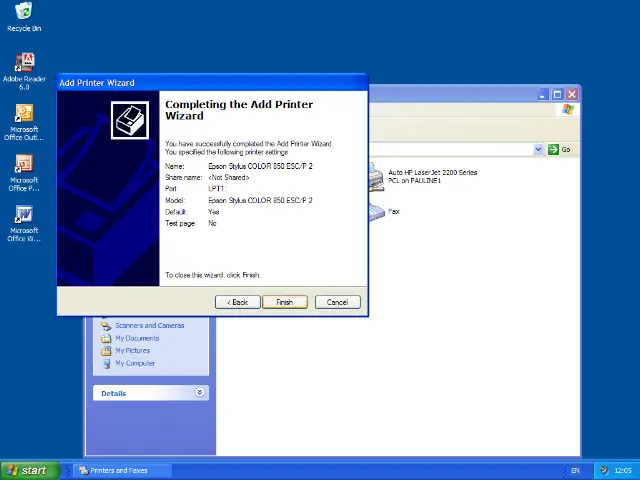This screenshot has height=480, width=640.
Task: Click Printers and Faxes taskbar button
Action: (122, 471)
